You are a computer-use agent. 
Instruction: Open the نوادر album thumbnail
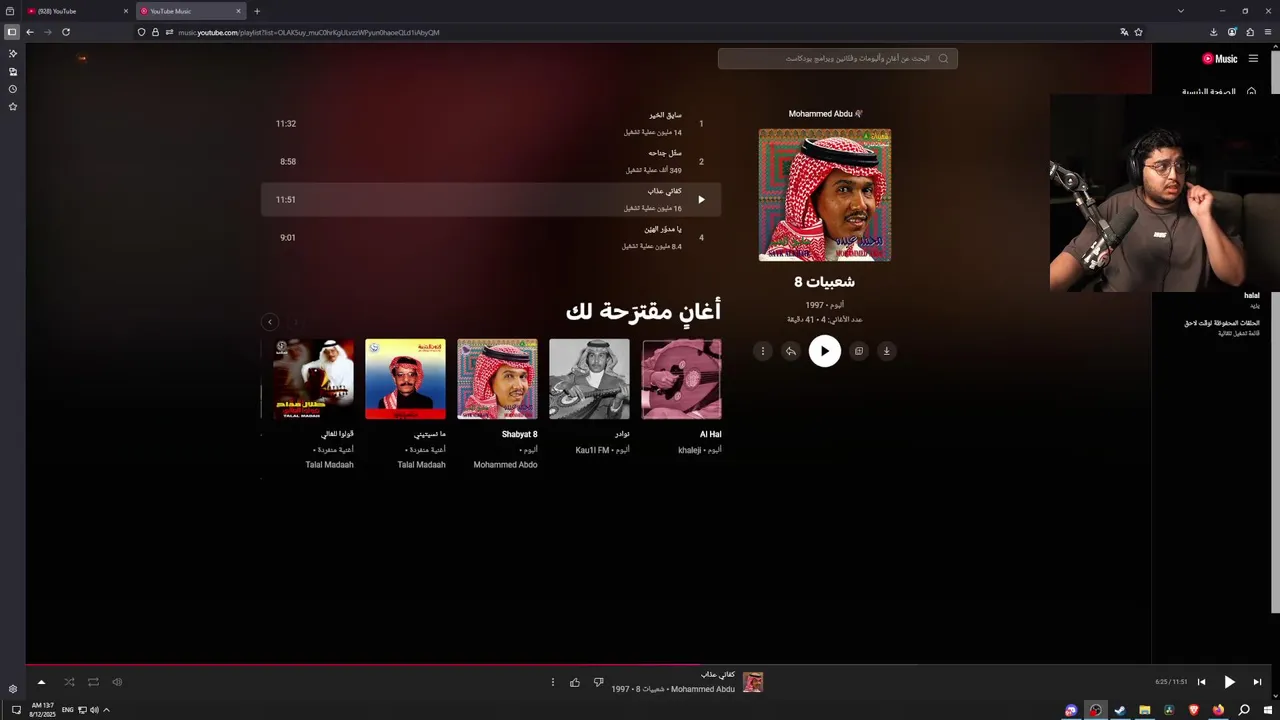pyautogui.click(x=589, y=379)
